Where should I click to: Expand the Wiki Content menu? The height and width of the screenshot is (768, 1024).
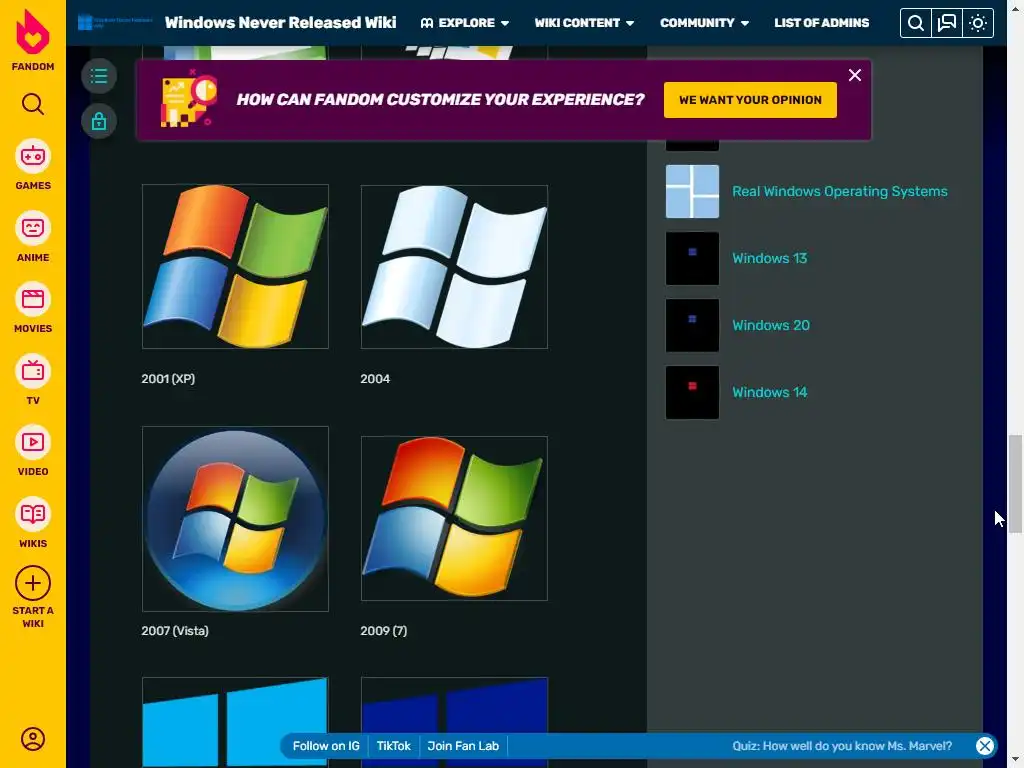pyautogui.click(x=584, y=23)
